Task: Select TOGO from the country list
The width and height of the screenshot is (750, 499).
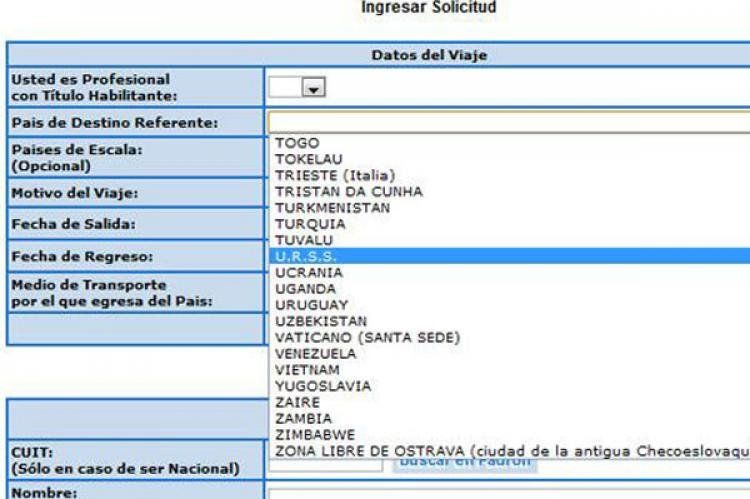Action: click(x=510, y=143)
